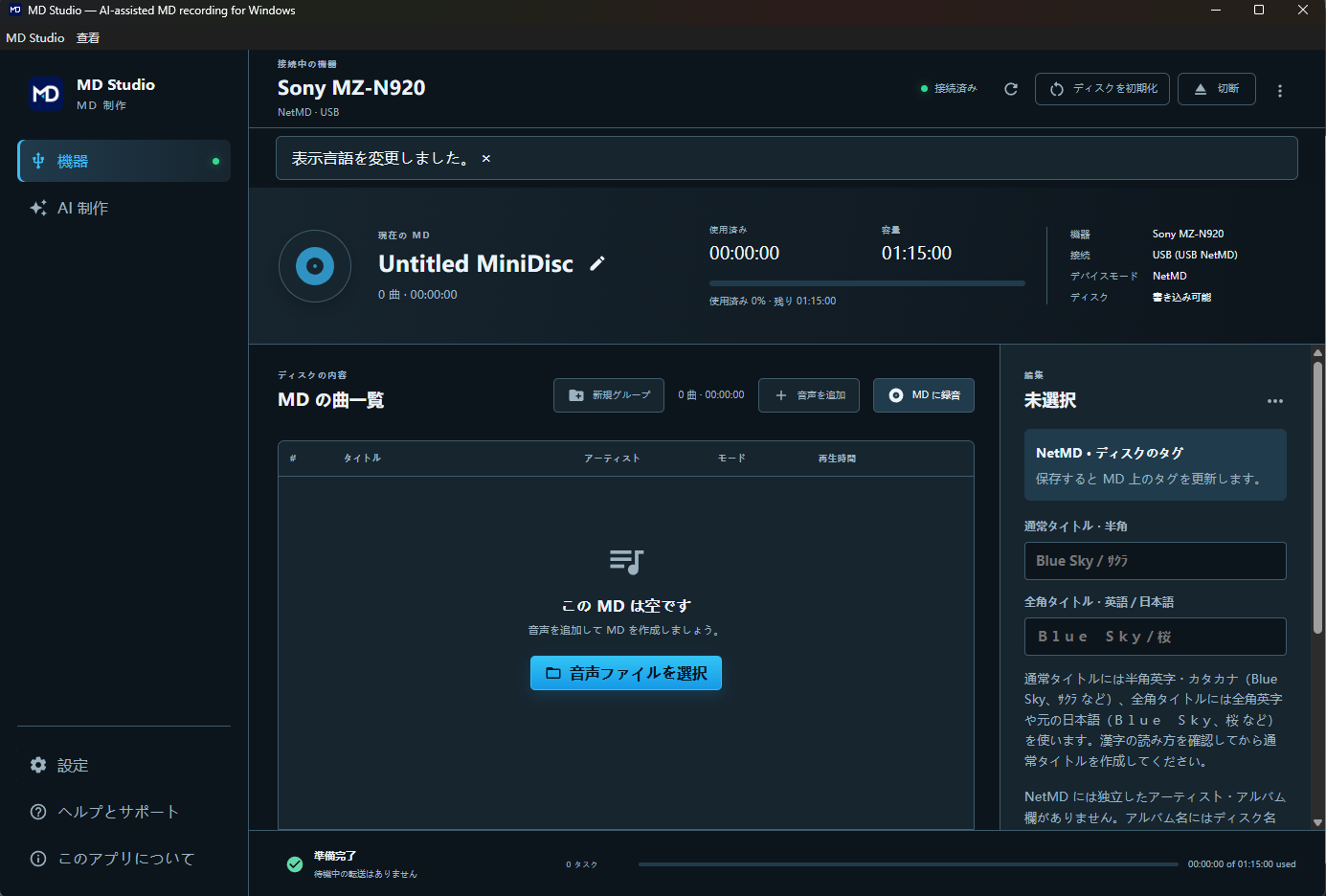Click the refresh connection icon
Viewport: 1326px width, 896px height.
[1011, 89]
